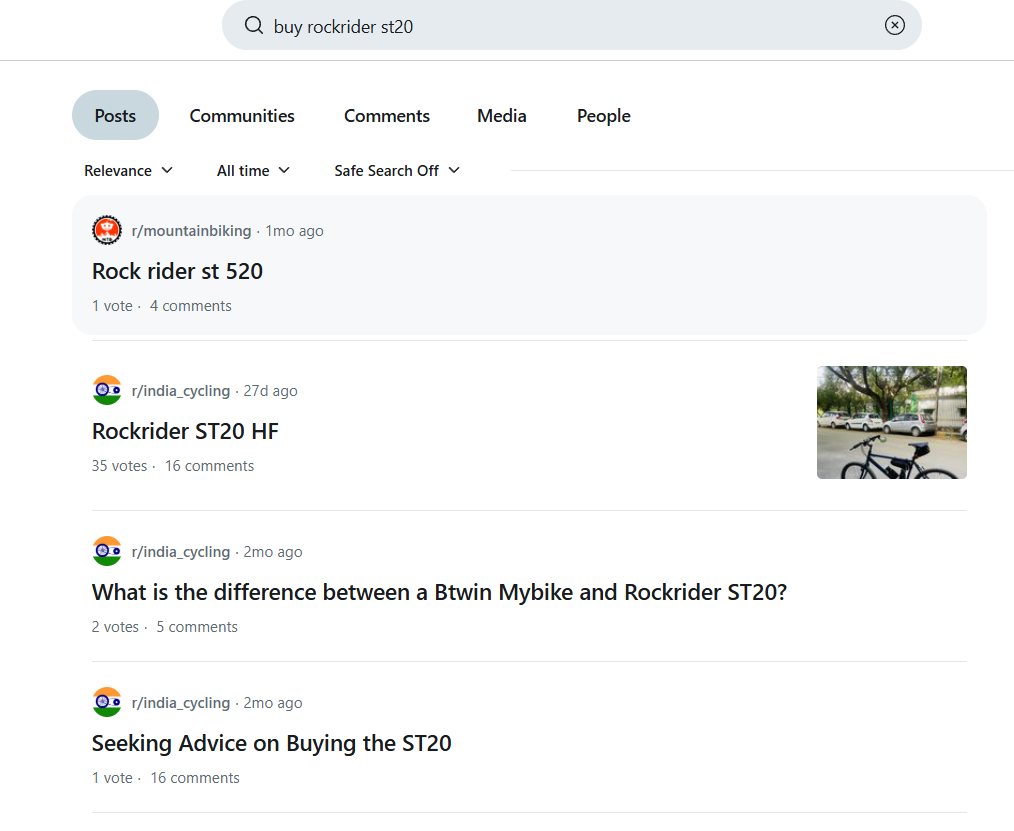
Task: Click the search magnifier icon
Action: point(254,26)
